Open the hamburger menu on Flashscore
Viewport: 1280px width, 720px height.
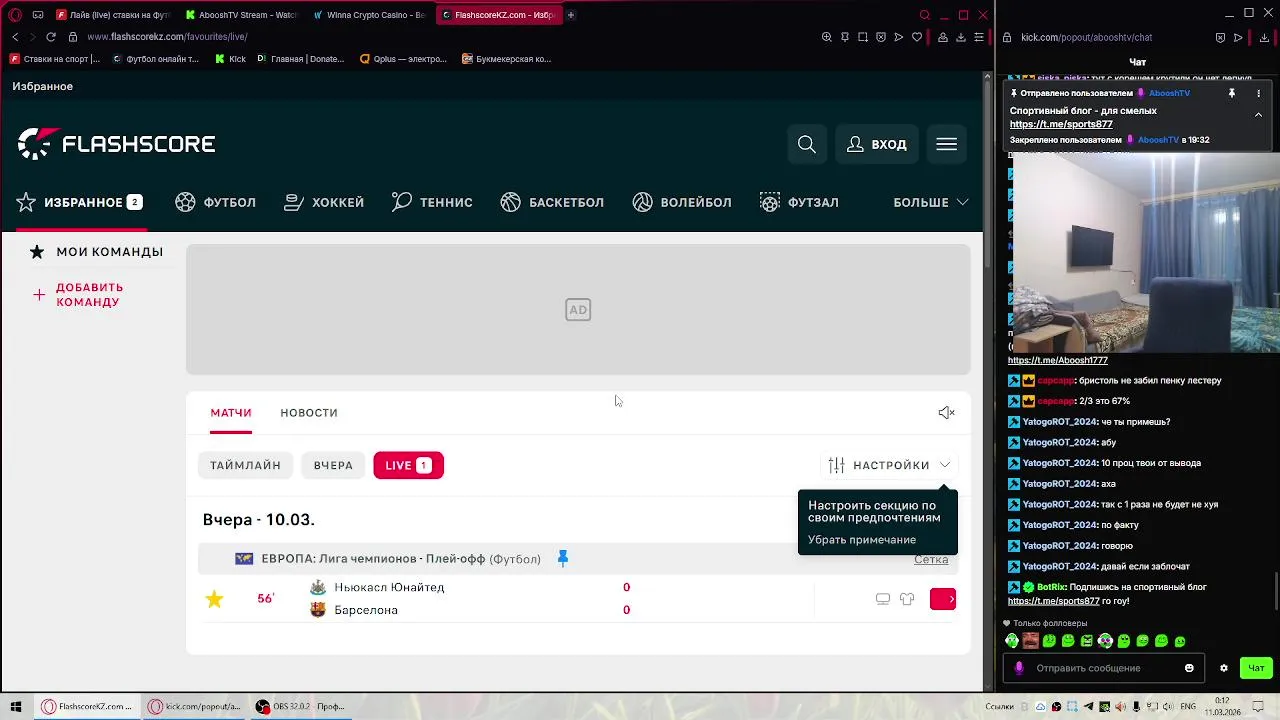[x=946, y=144]
